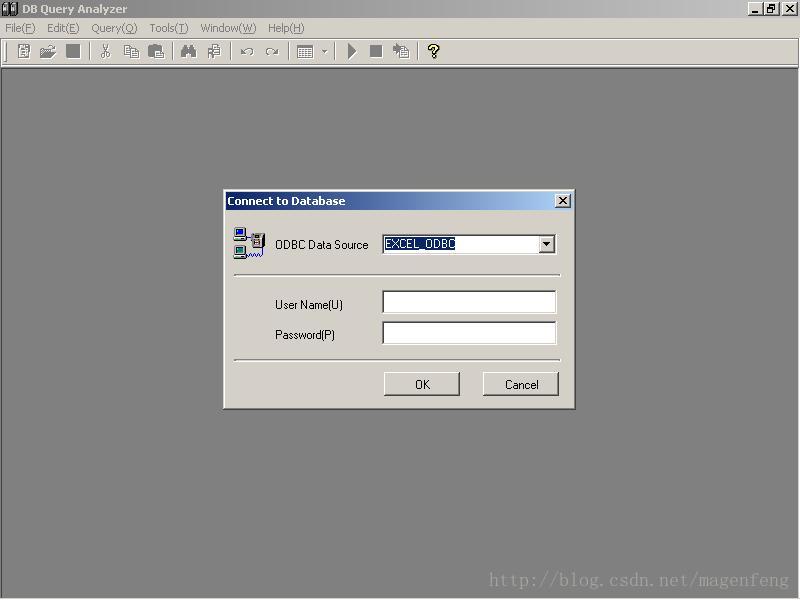Click the Help question mark icon
Image resolution: width=800 pixels, height=600 pixels.
[434, 51]
